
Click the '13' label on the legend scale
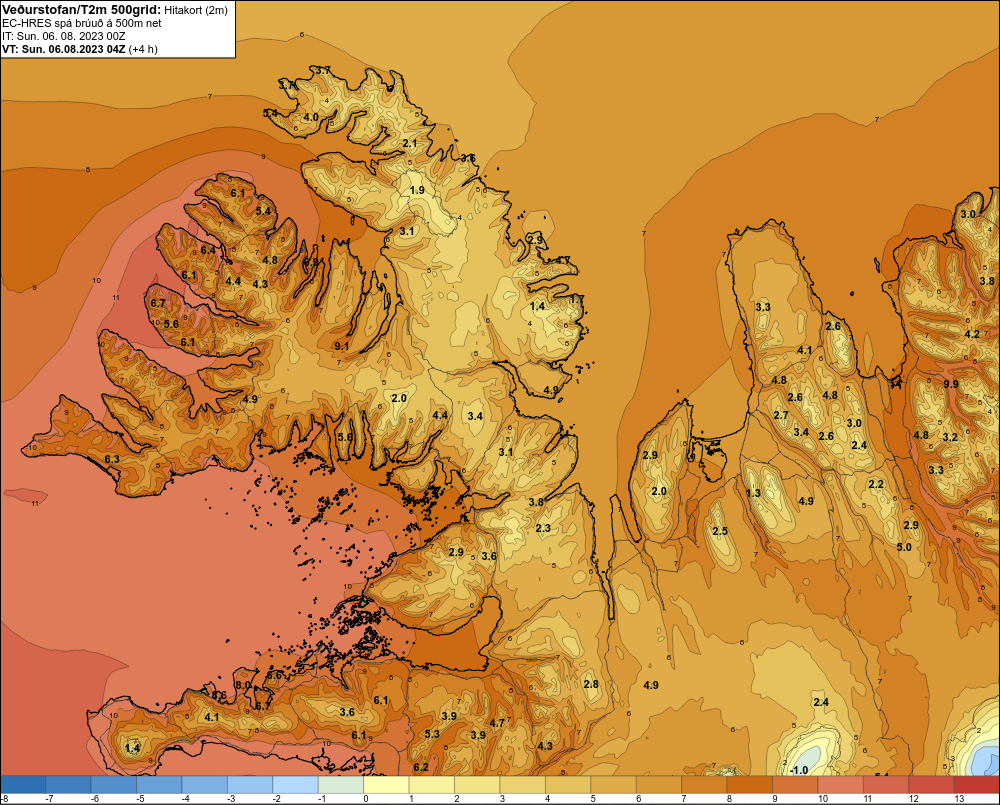[959, 799]
